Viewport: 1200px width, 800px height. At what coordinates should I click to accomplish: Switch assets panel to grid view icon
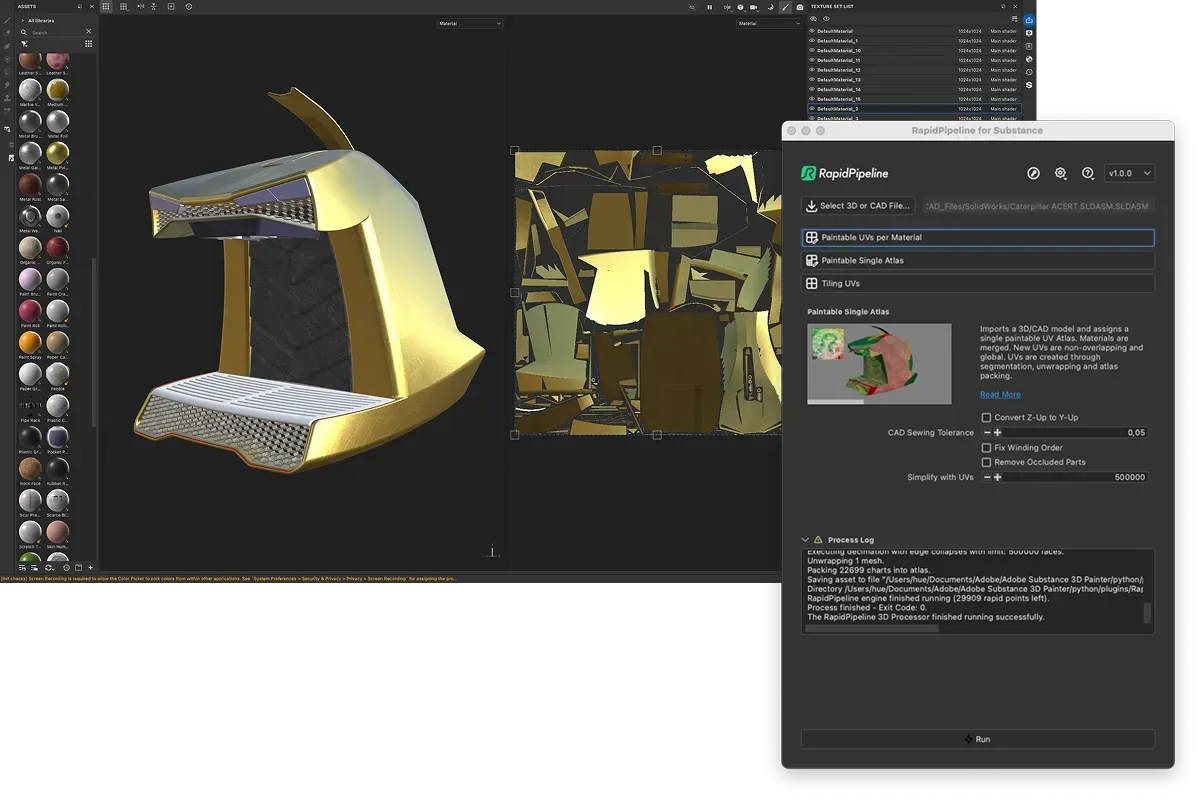88,44
